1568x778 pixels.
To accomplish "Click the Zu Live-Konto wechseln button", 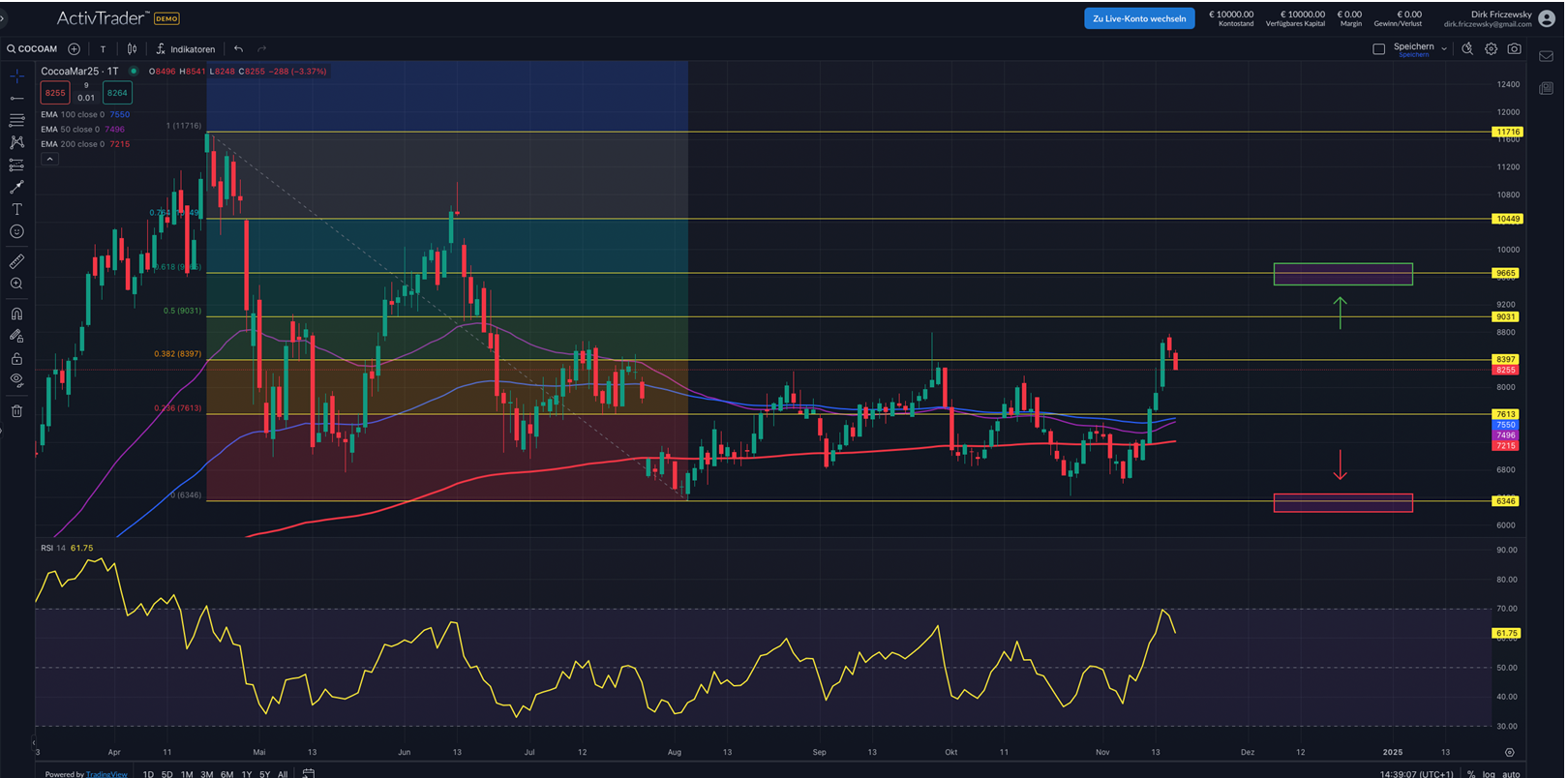I will 1138,18.
